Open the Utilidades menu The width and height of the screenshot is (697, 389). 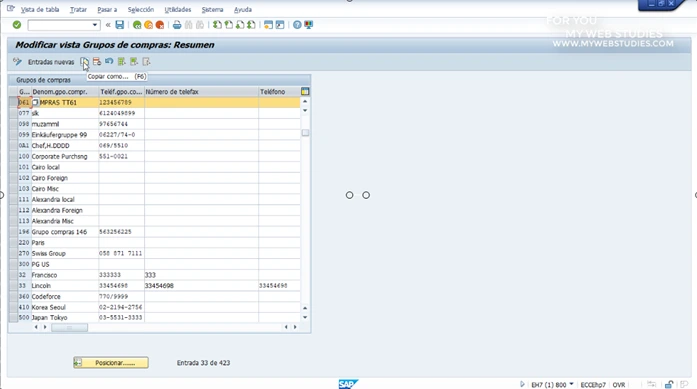177,9
